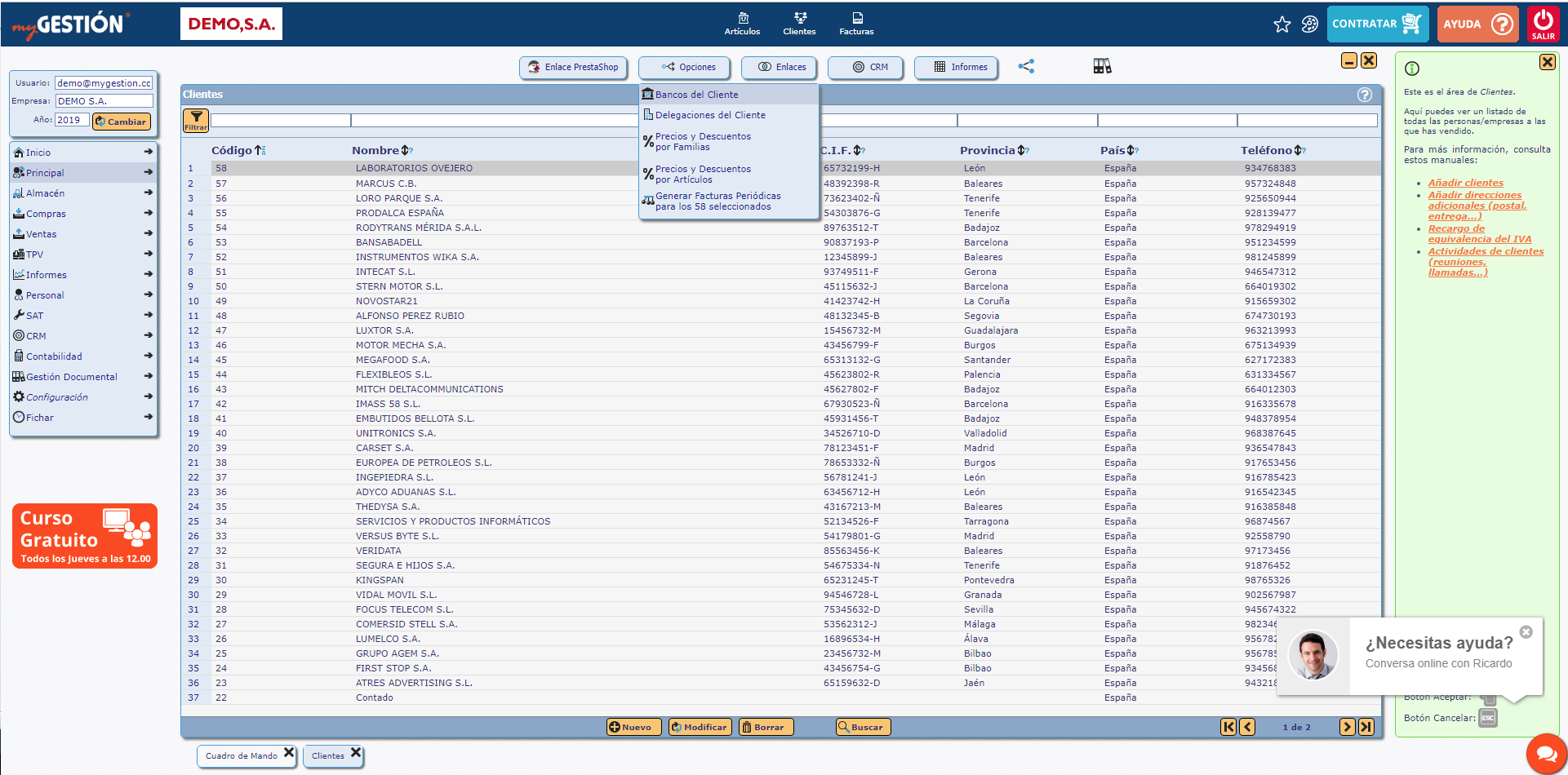Click the Nuevo button

click(634, 727)
